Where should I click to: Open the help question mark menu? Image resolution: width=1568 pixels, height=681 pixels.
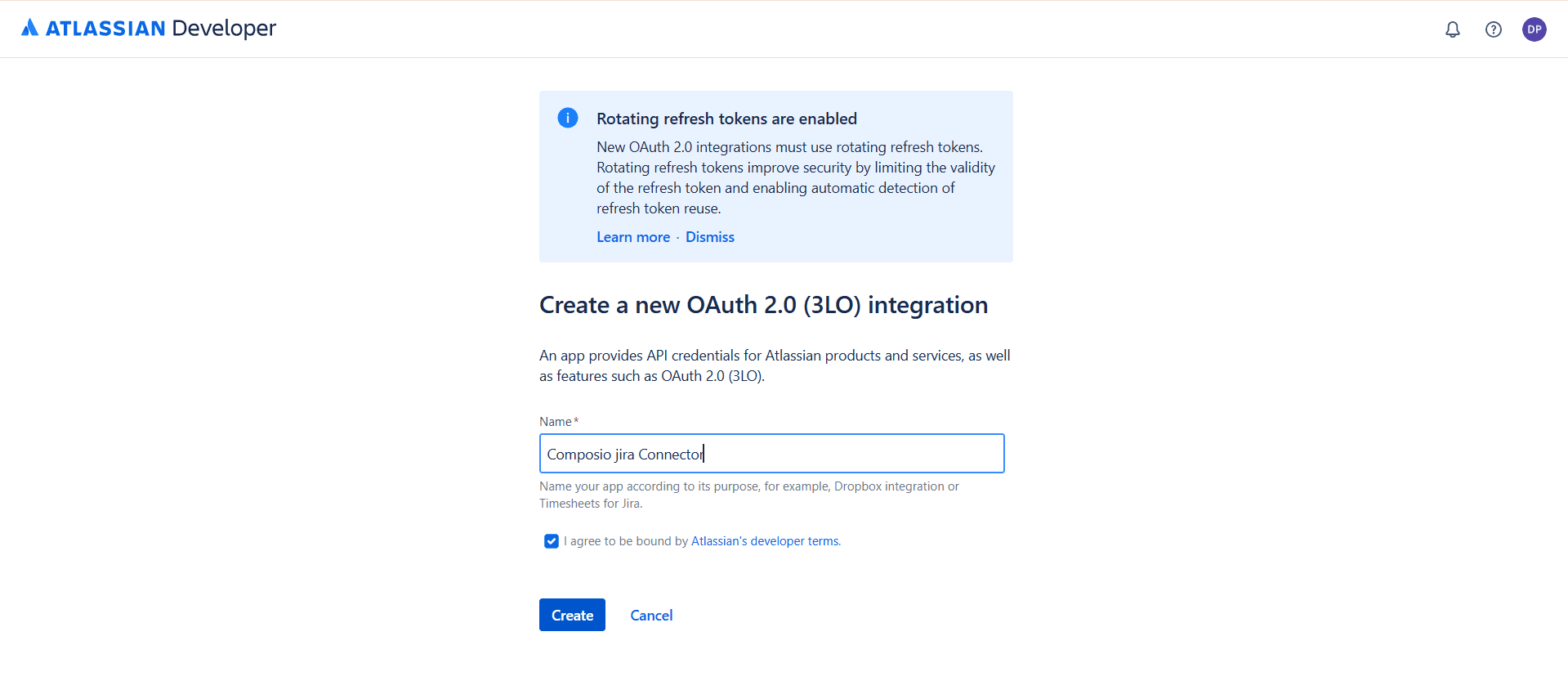1494,29
